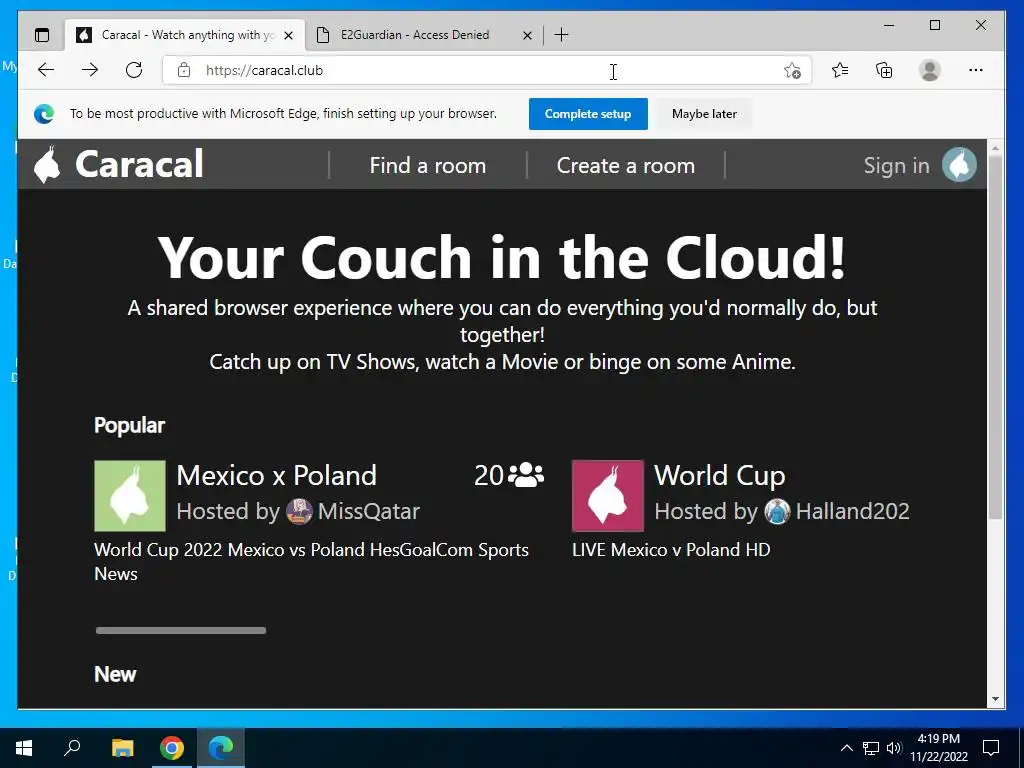This screenshot has width=1024, height=768.
Task: Open the tab actions menu icon
Action: click(42, 35)
